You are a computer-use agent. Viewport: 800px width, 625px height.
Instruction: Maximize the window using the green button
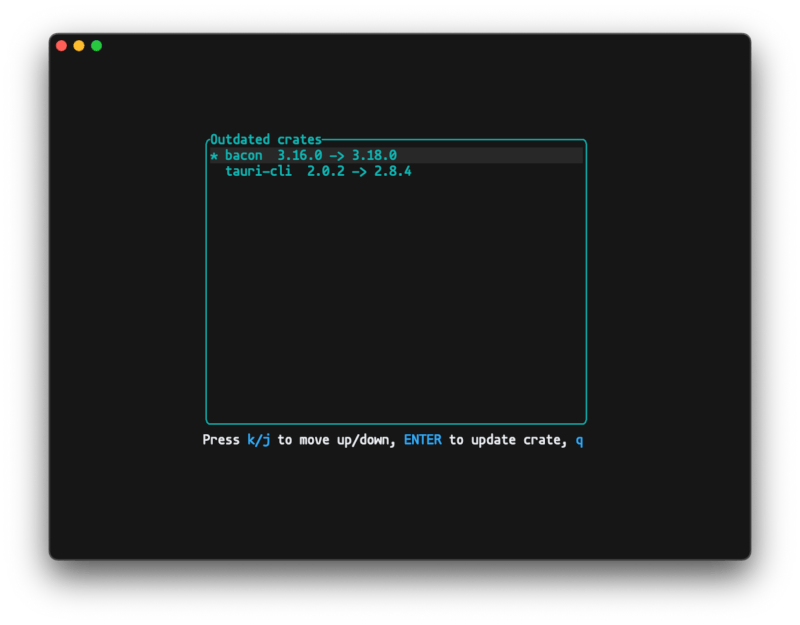click(96, 46)
